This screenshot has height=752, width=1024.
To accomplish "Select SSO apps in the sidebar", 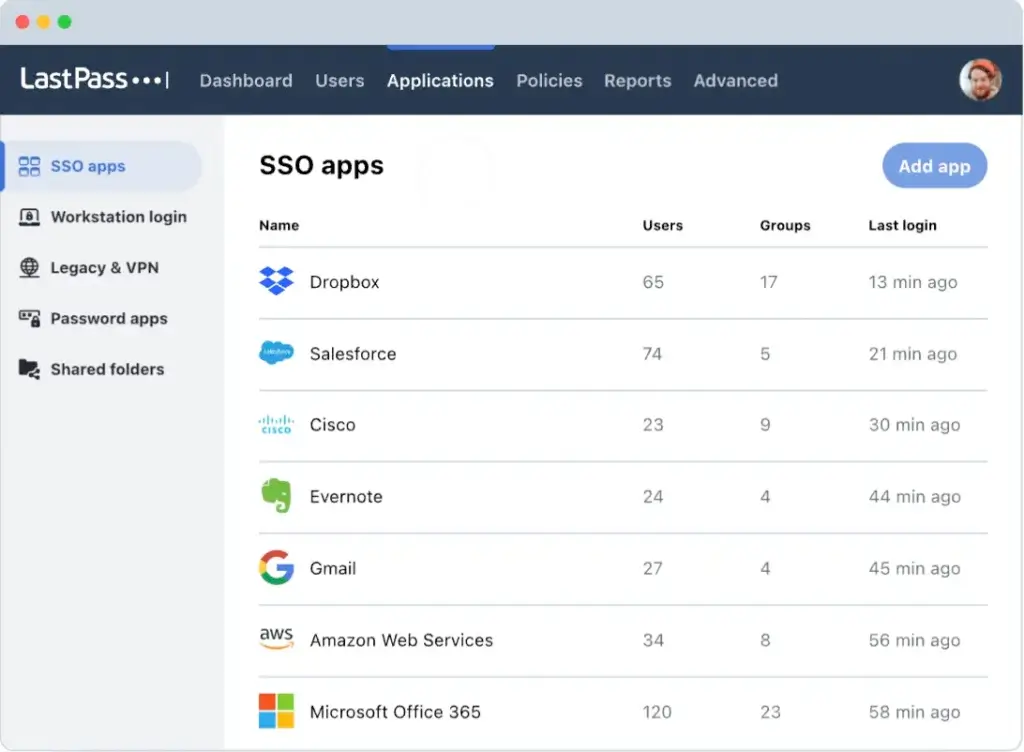I will 102,166.
